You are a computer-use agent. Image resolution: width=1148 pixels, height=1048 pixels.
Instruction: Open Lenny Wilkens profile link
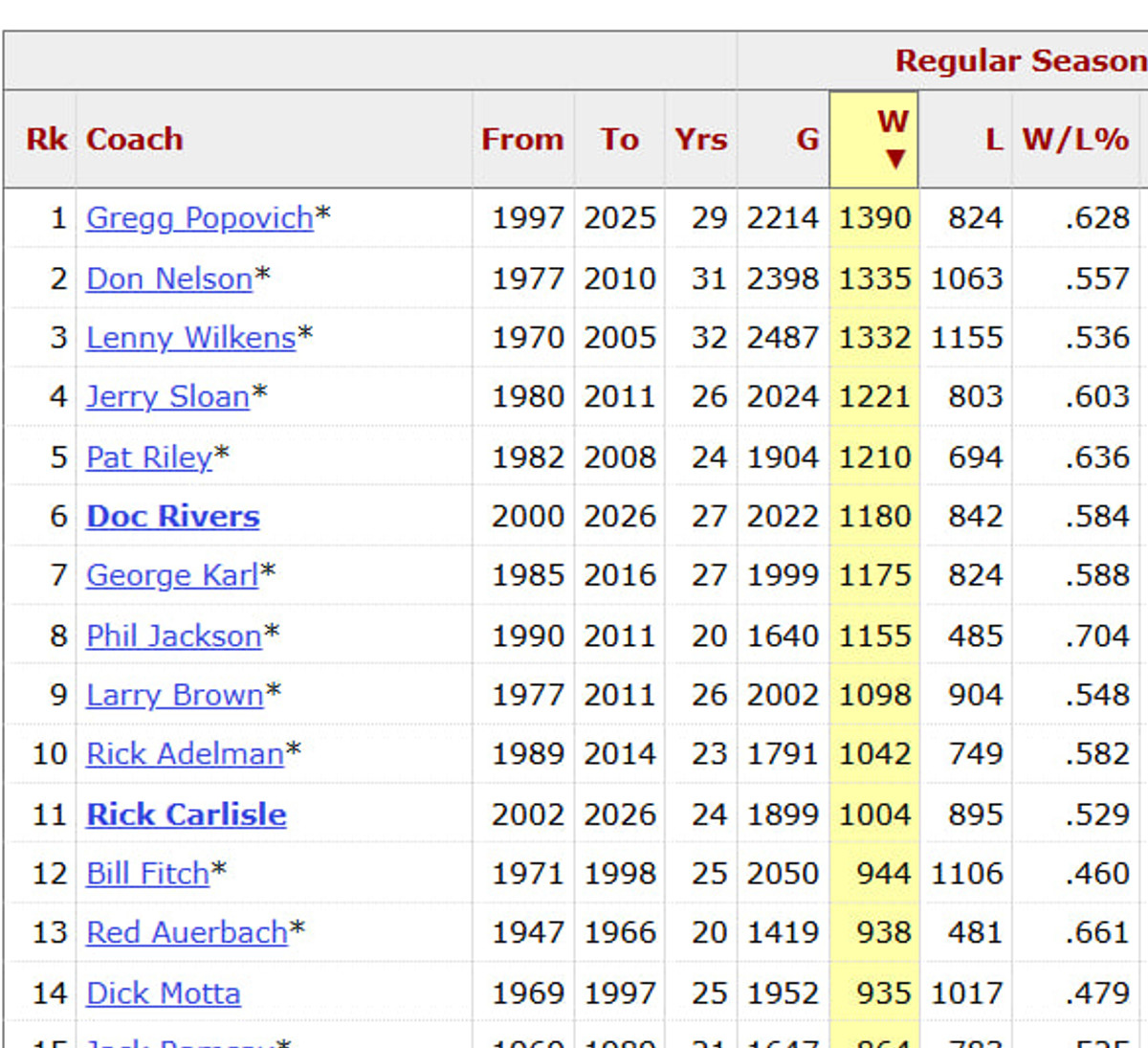tap(190, 338)
